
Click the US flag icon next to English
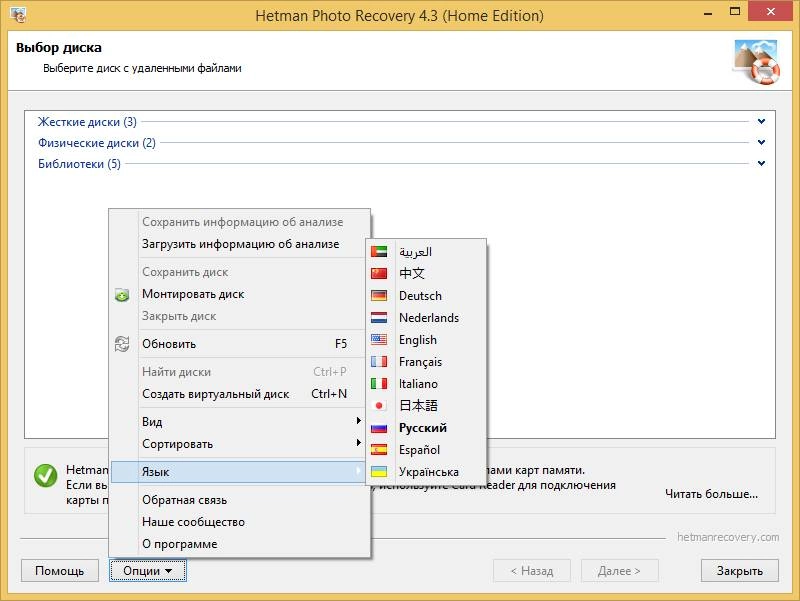point(379,339)
